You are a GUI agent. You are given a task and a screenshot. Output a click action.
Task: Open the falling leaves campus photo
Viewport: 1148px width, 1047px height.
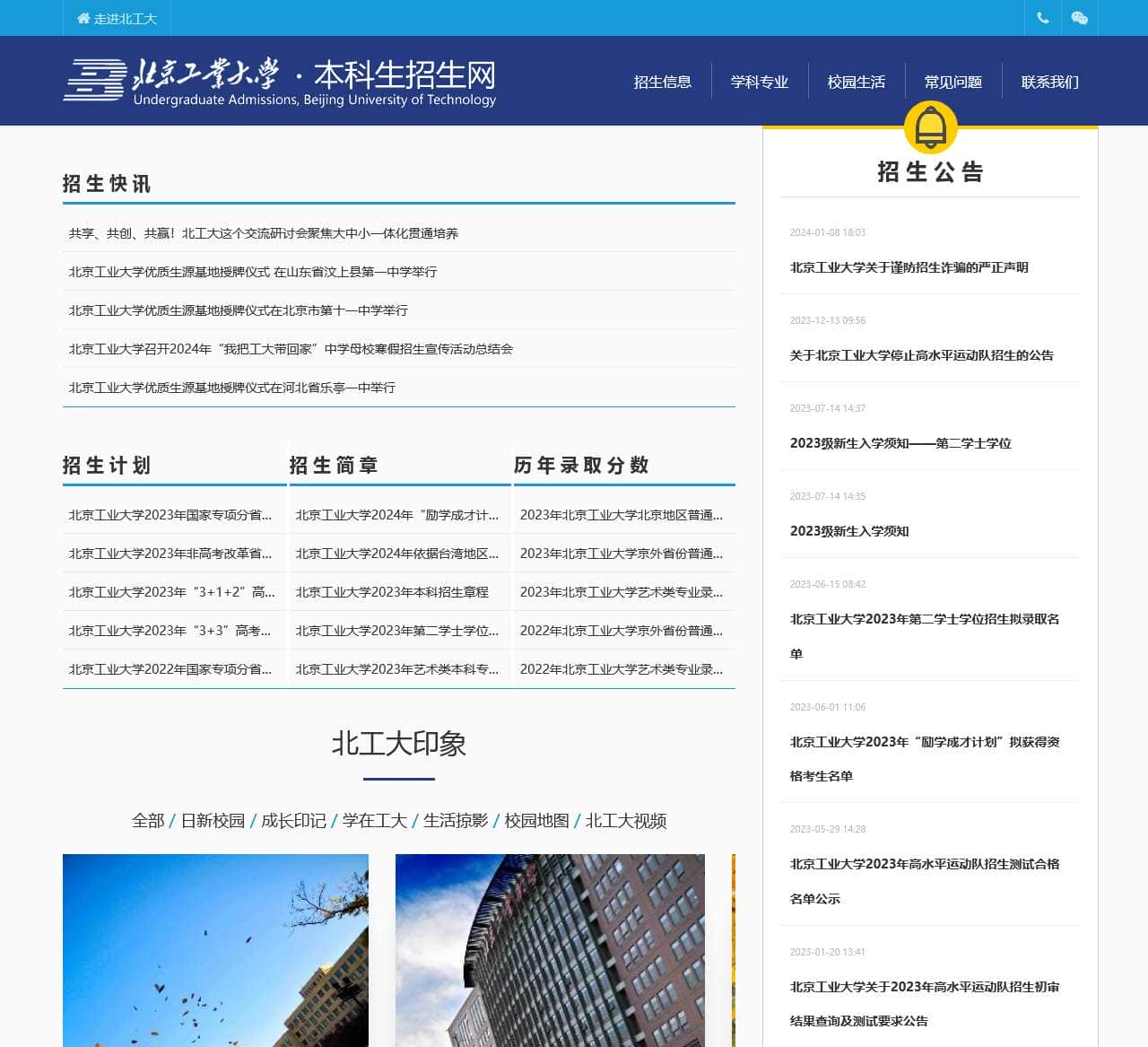click(215, 950)
